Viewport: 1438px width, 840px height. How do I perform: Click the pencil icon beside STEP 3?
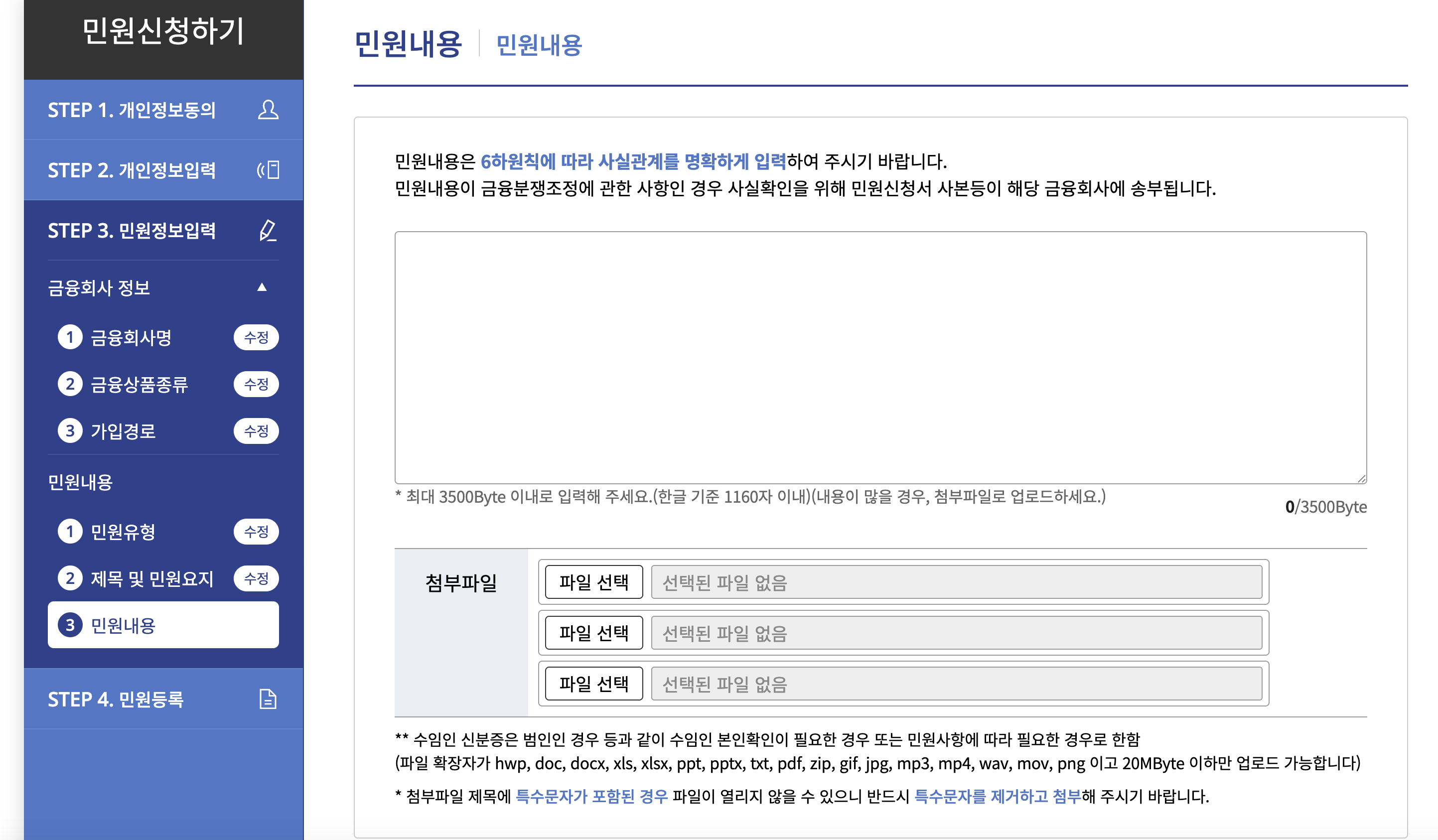coord(268,231)
